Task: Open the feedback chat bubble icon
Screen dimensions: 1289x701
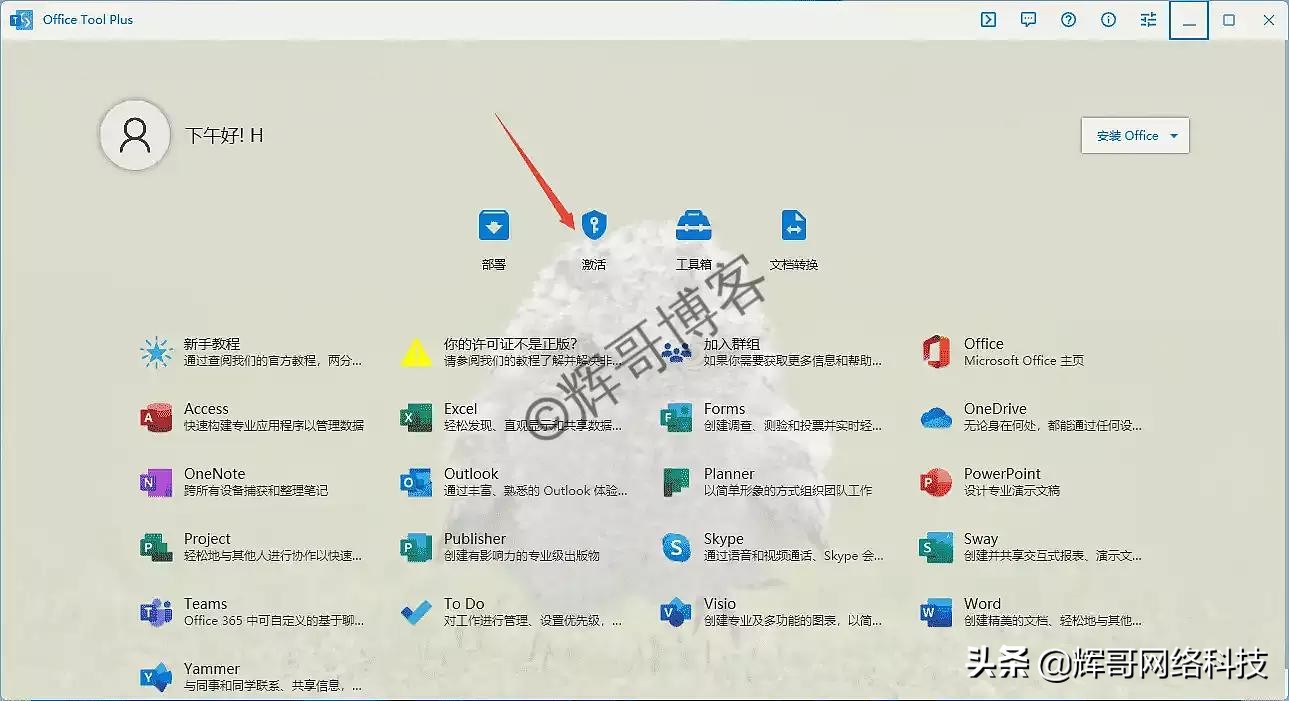Action: 1028,19
